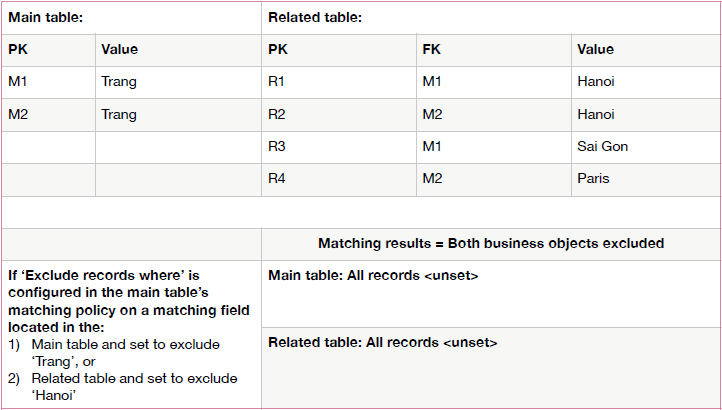The height and width of the screenshot is (410, 722).
Task: Click the Trang value in the M2 row
Action: 119,114
